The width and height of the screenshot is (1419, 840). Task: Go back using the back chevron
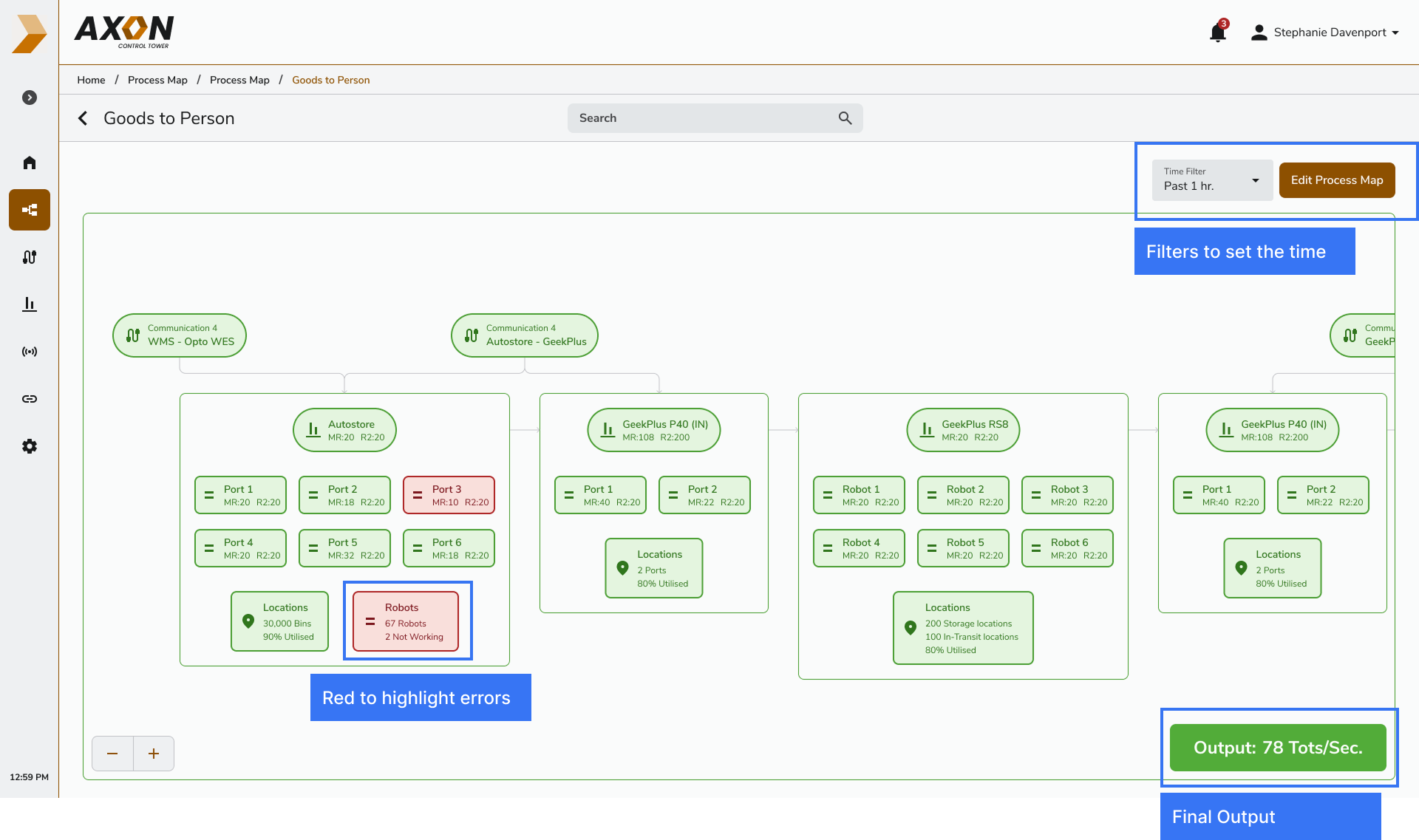point(83,118)
